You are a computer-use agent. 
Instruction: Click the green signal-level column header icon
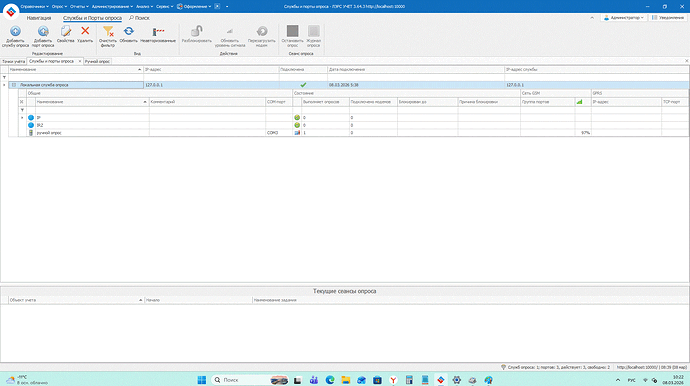pyautogui.click(x=580, y=102)
